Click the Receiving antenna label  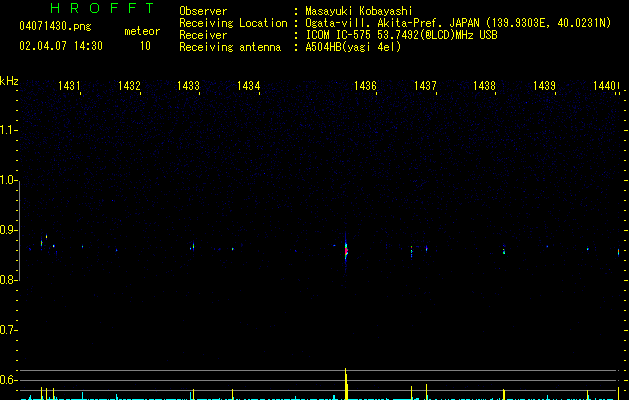(x=230, y=47)
